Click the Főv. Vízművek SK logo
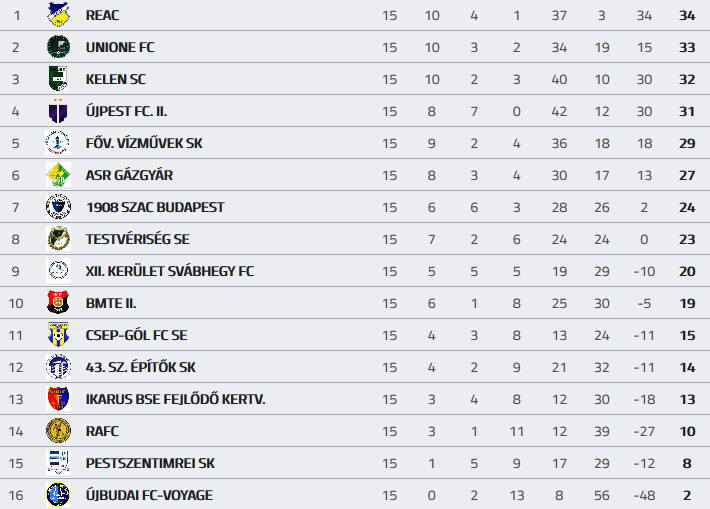Viewport: 710px width, 509px height. pyautogui.click(x=58, y=143)
